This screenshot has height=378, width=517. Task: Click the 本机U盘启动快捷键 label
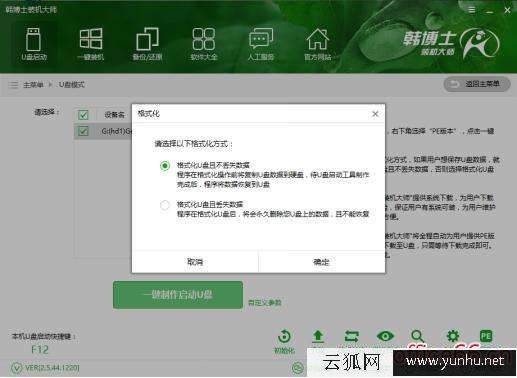pyautogui.click(x=44, y=336)
